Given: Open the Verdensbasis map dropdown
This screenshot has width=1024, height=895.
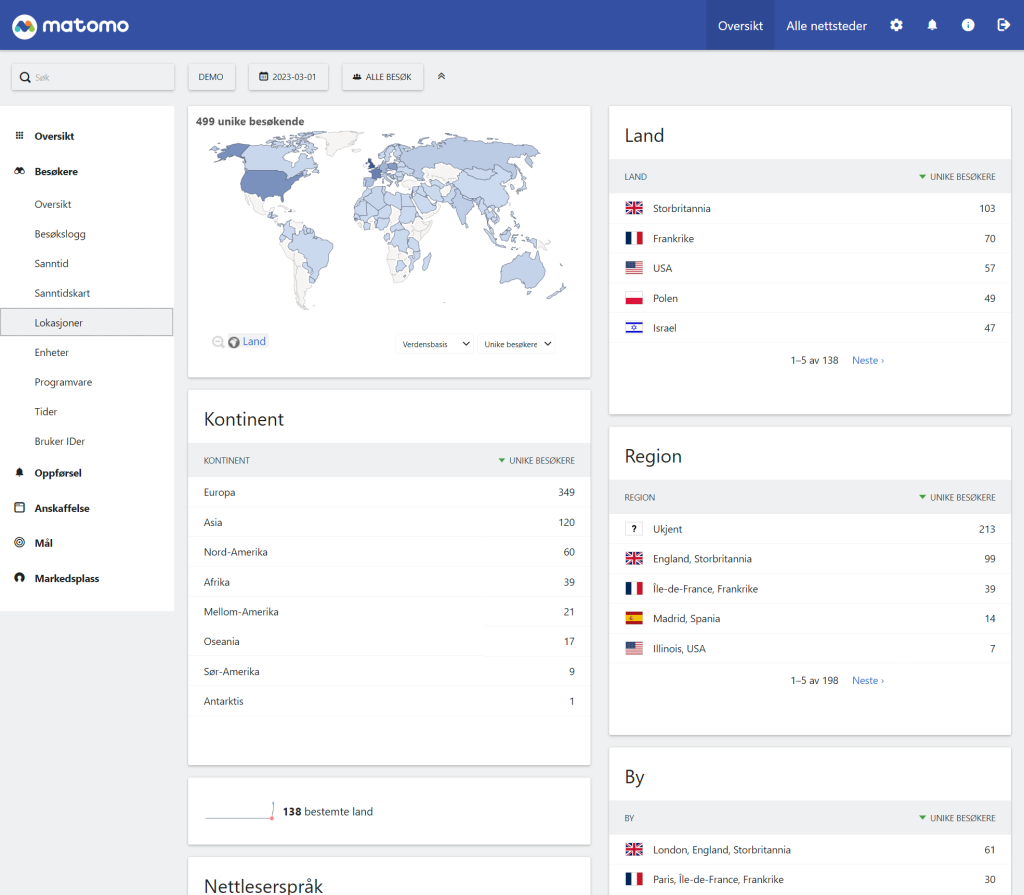Looking at the screenshot, I should pos(435,344).
